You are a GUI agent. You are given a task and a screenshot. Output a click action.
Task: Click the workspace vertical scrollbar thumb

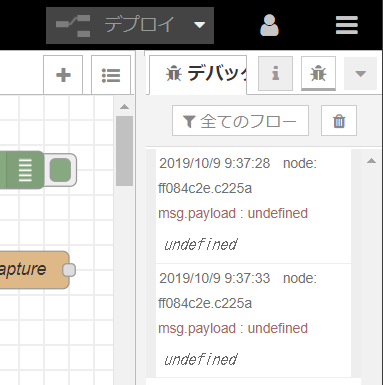(x=124, y=151)
